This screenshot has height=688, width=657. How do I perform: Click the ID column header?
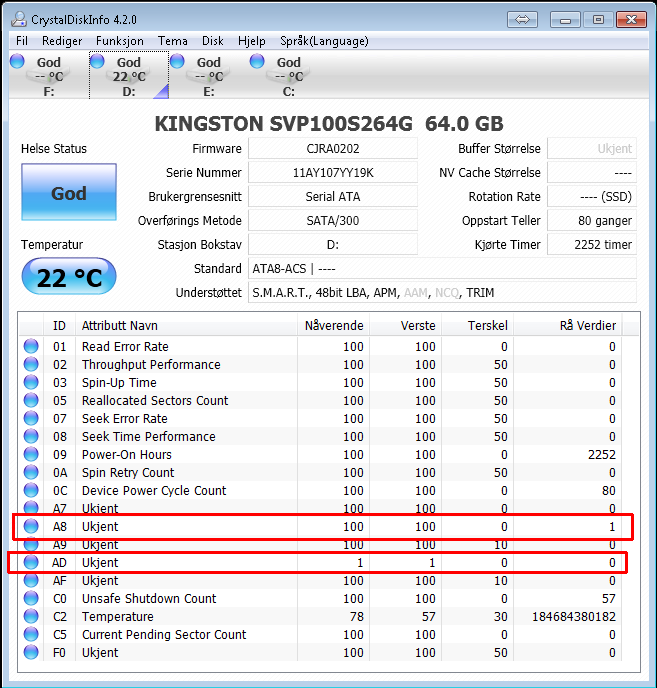(x=59, y=326)
